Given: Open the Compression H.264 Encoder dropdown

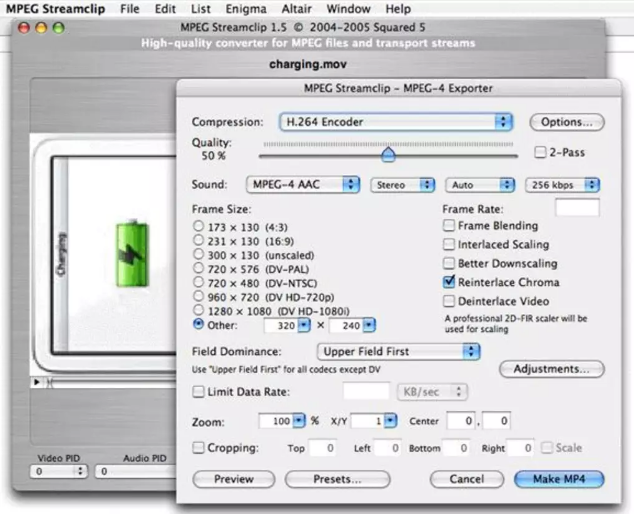Looking at the screenshot, I should pos(395,122).
